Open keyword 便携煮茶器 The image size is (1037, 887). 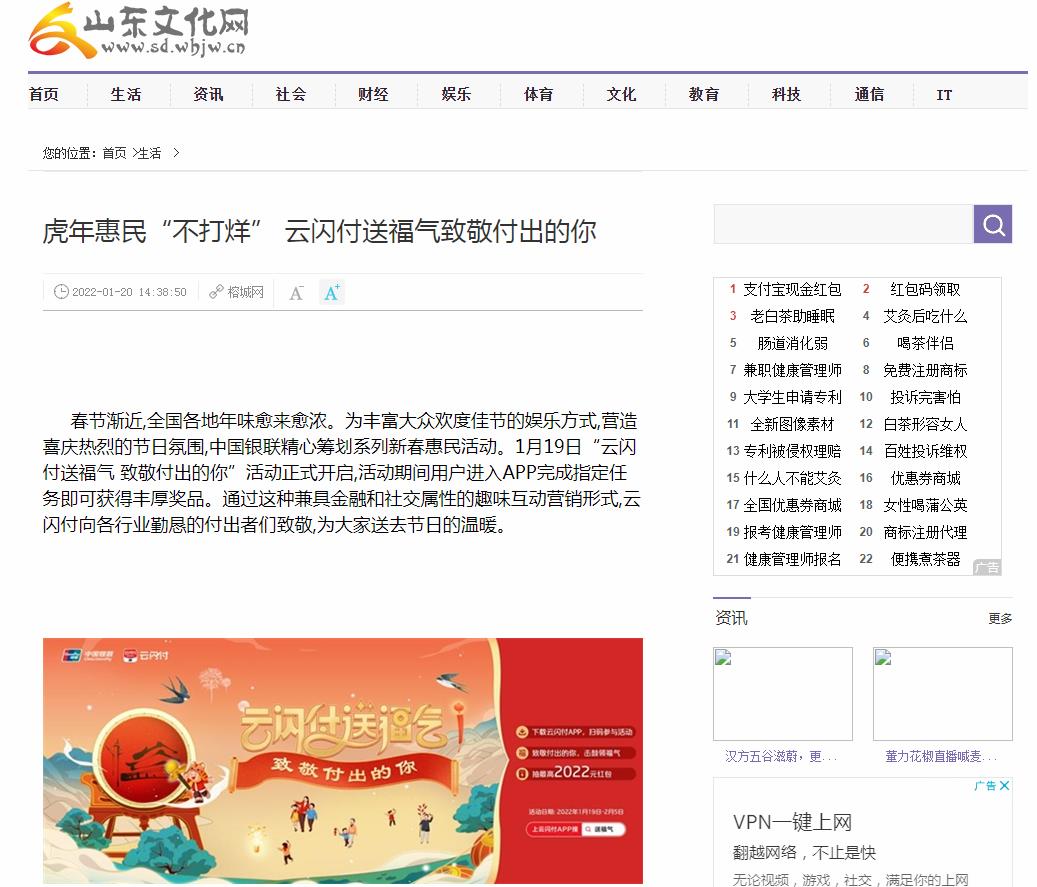[x=925, y=560]
